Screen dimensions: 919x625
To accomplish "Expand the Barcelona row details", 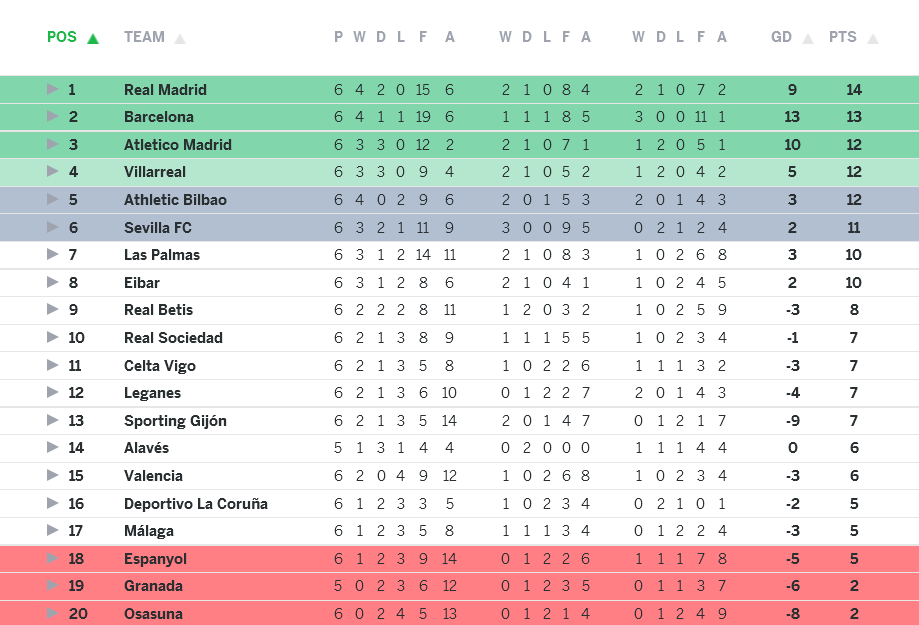I will (53, 117).
